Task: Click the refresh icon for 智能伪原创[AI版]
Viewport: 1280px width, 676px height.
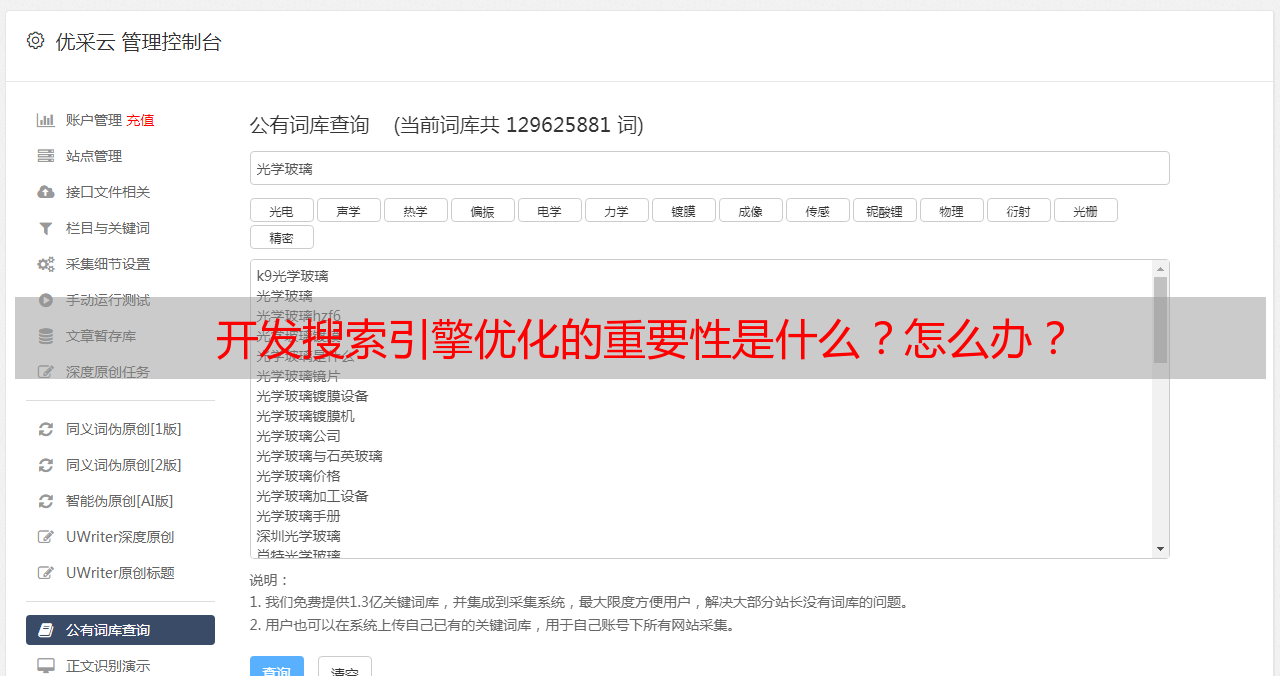Action: pos(46,501)
